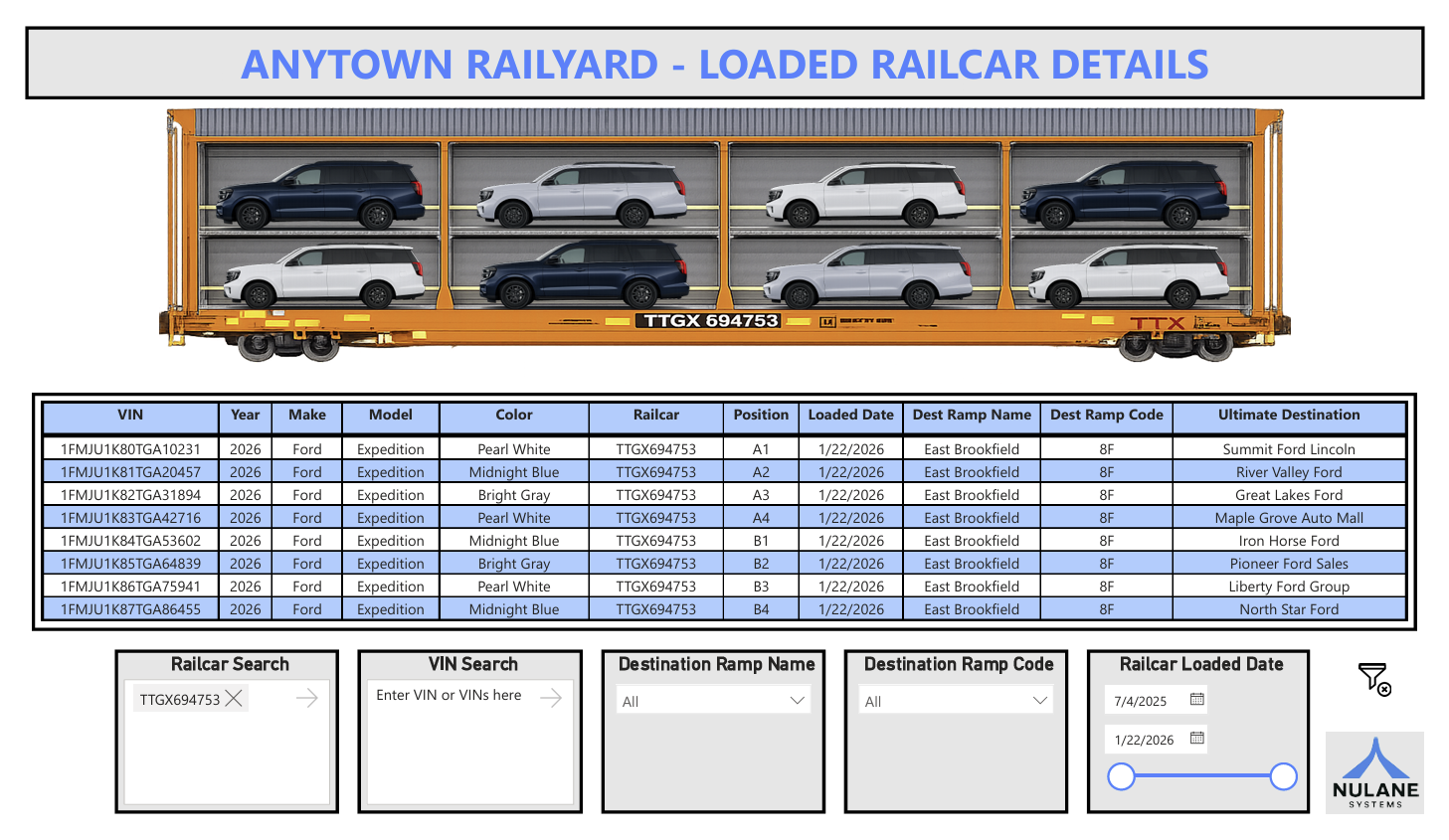The width and height of the screenshot is (1449, 840).
Task: Click the clear all filters funnel icon
Action: pyautogui.click(x=1374, y=678)
